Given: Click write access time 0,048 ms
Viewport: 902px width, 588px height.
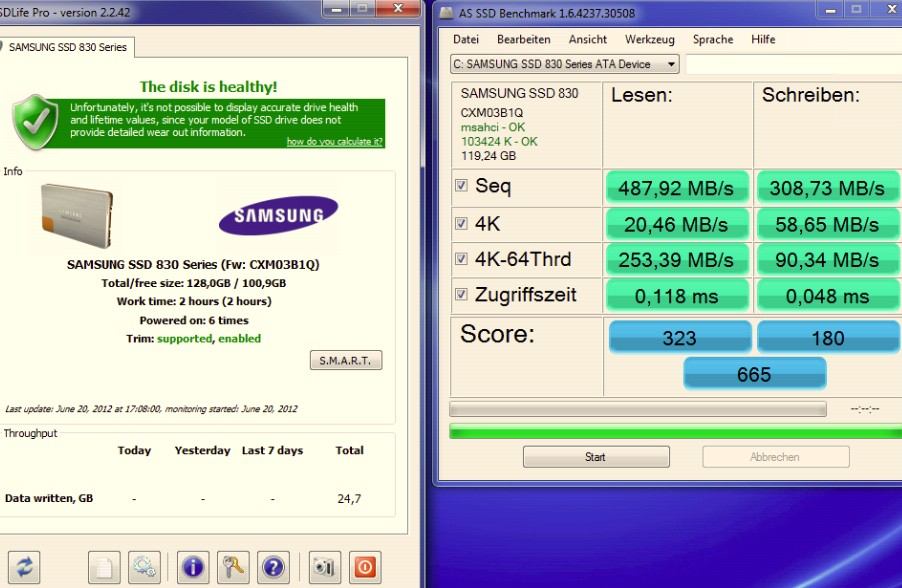Looking at the screenshot, I should (827, 296).
